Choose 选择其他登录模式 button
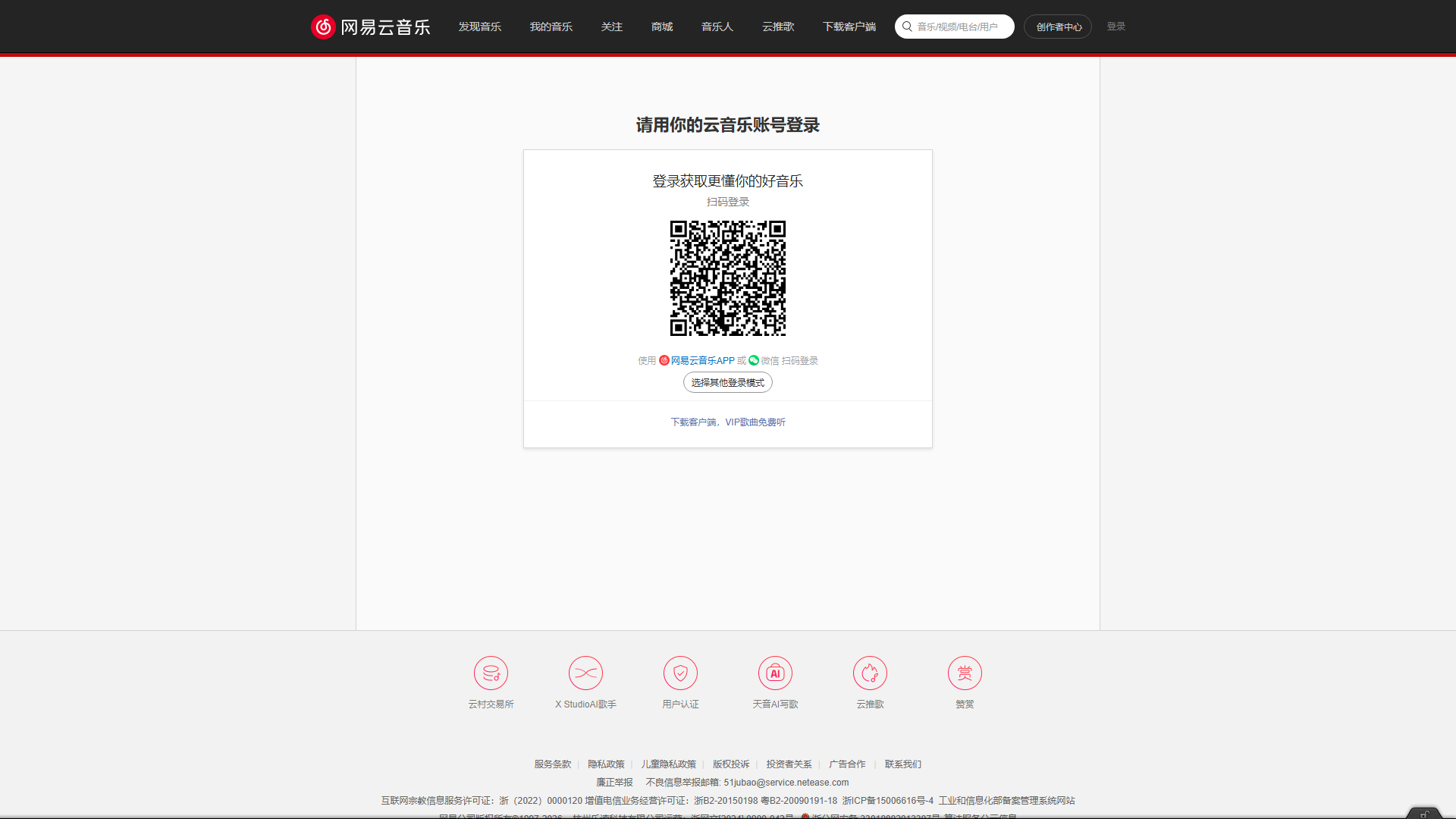This screenshot has width=1456, height=819. point(728,382)
